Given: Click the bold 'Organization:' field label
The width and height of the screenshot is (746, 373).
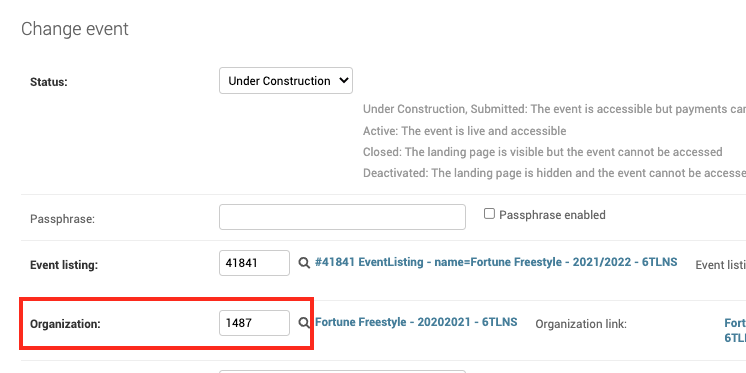Looking at the screenshot, I should (x=65, y=324).
